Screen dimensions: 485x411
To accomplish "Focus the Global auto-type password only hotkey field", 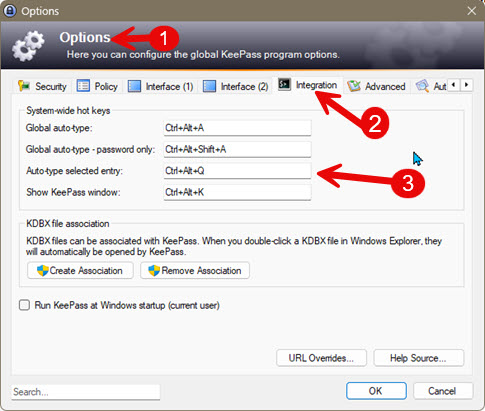I will 237,149.
